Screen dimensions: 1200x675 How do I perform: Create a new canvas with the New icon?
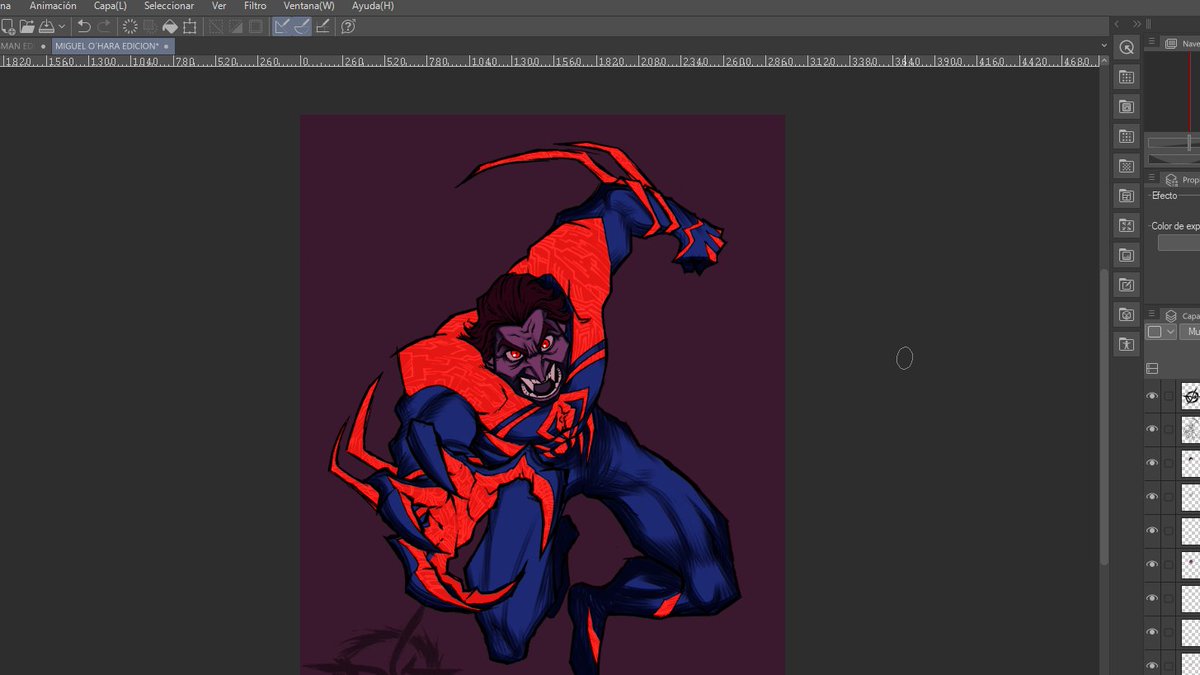point(9,27)
